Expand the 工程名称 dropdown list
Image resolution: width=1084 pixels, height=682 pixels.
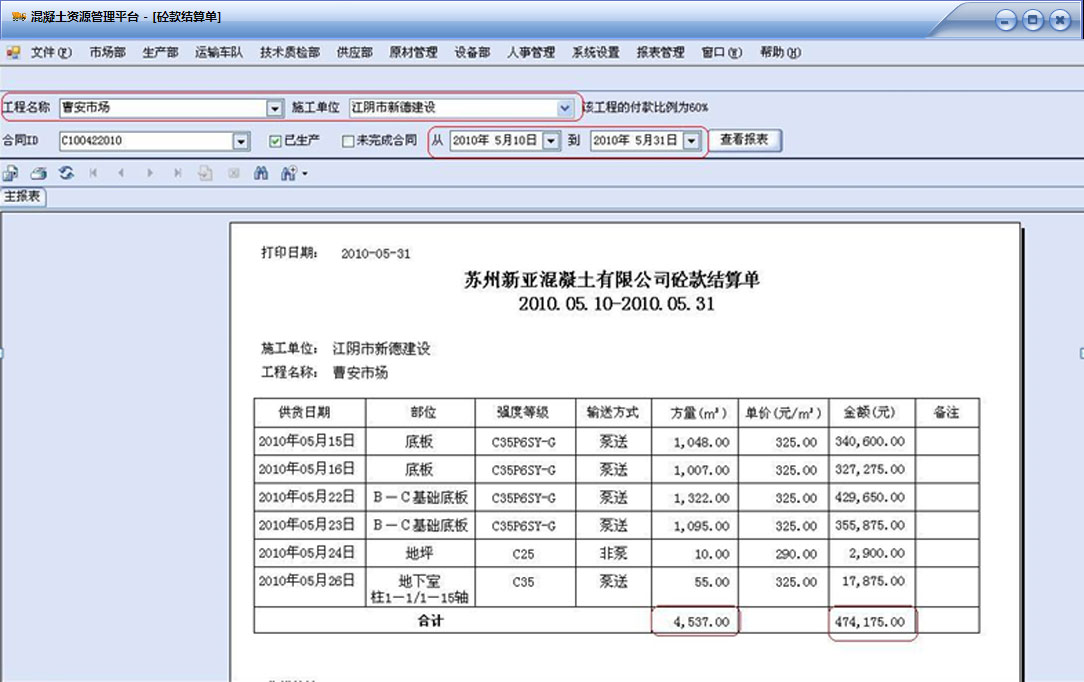click(275, 107)
